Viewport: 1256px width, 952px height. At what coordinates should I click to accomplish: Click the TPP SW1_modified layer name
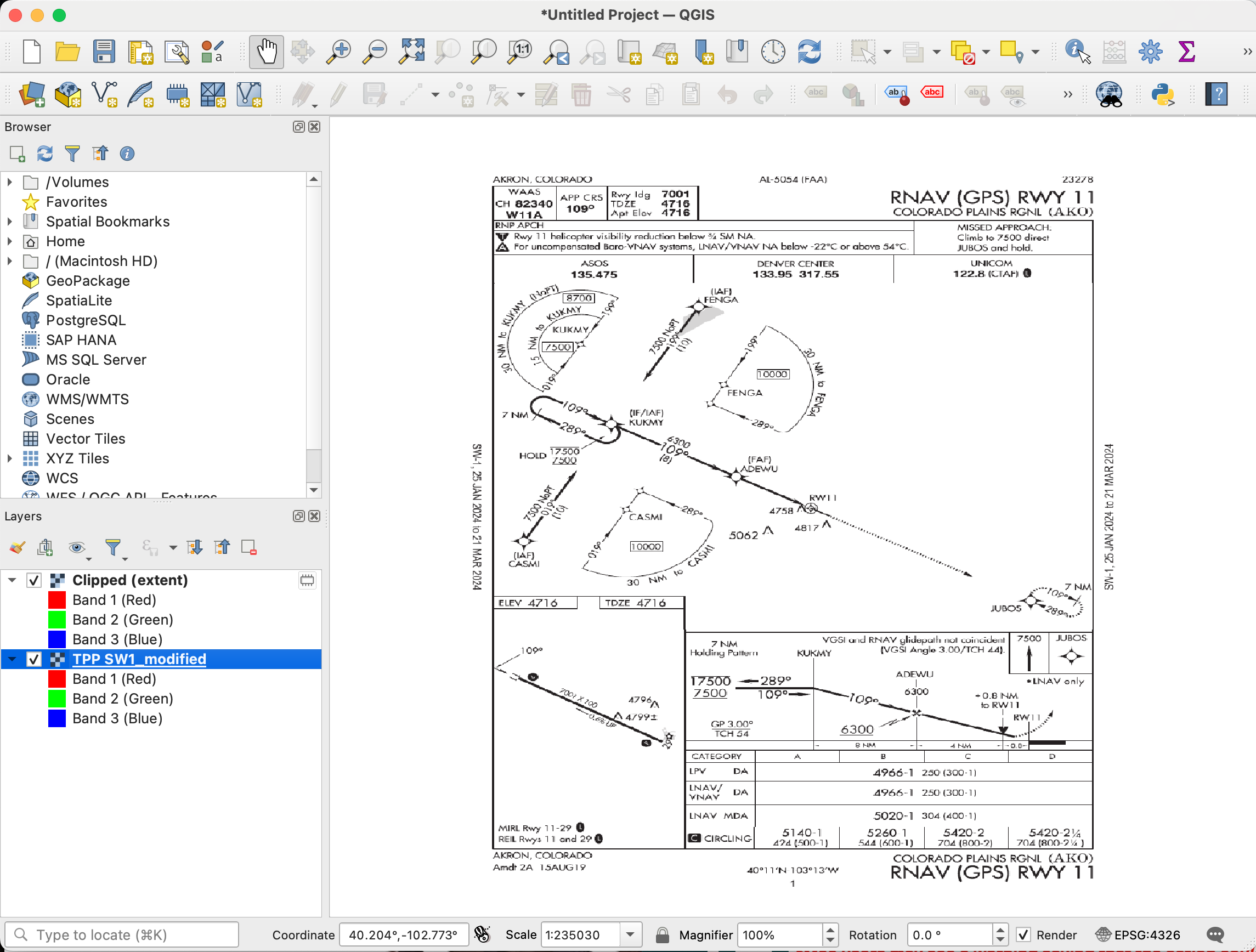pos(139,659)
